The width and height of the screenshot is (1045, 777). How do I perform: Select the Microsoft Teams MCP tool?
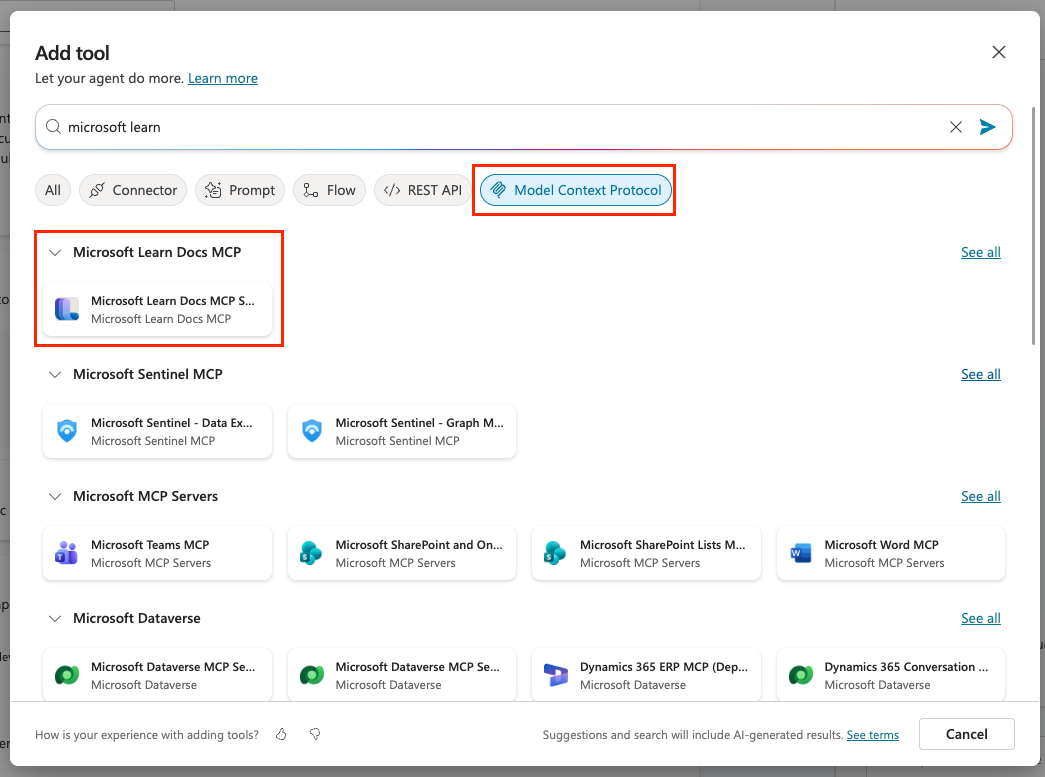coord(157,553)
